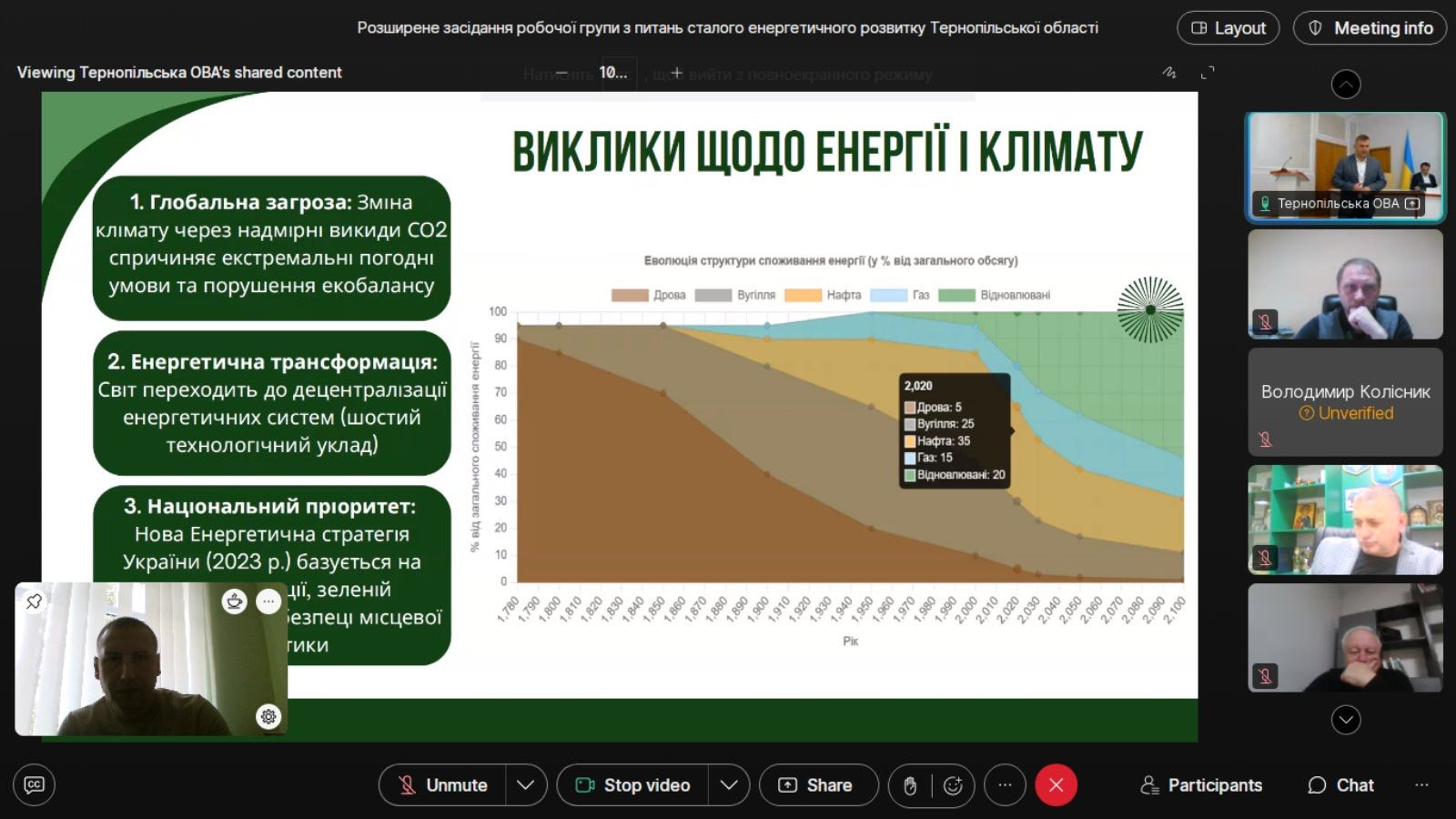Pin the self-view video window
Image resolution: width=1456 pixels, height=819 pixels.
click(x=34, y=602)
